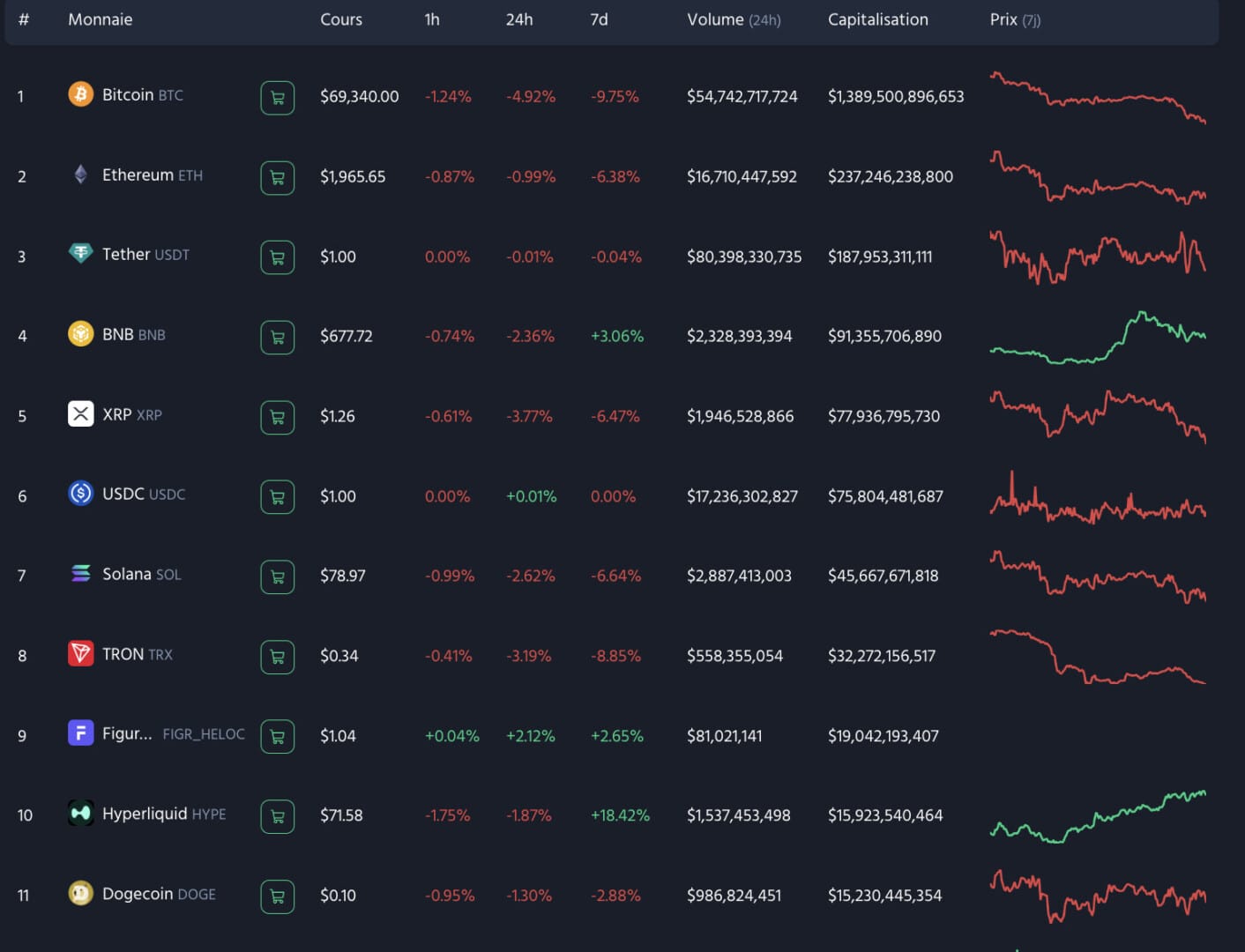Click the Figure HELOC logo icon
1245x952 pixels.
[80, 733]
